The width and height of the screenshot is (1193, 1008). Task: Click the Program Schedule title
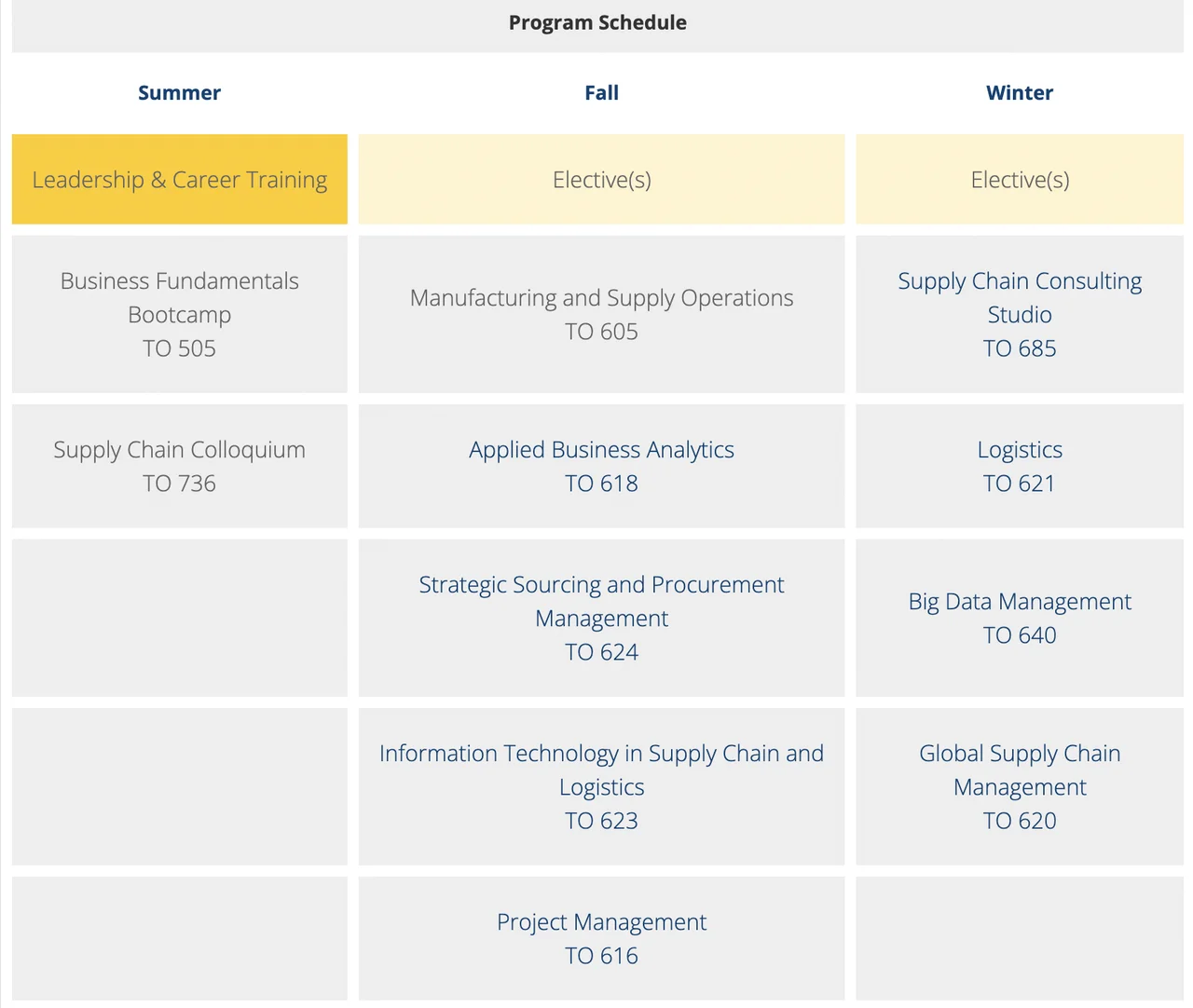597,23
